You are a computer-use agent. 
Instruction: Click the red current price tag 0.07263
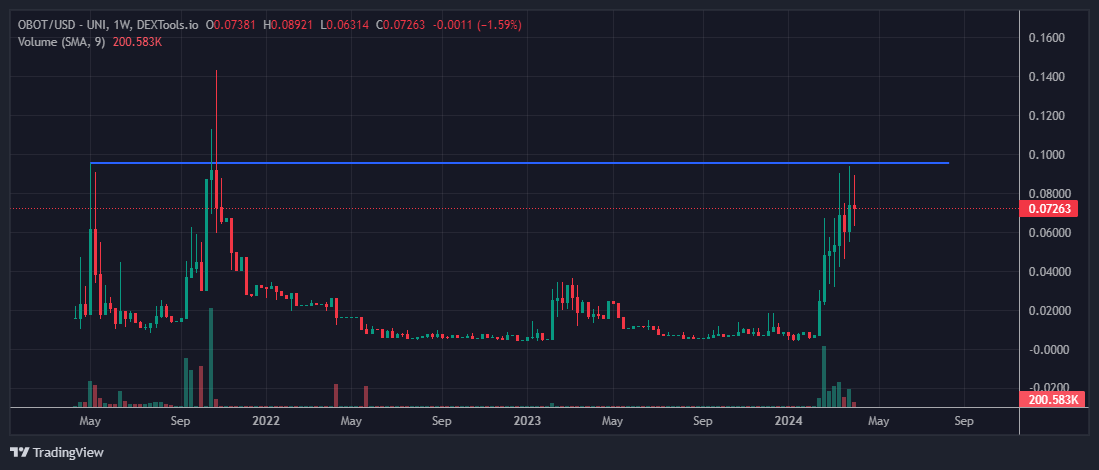1049,209
